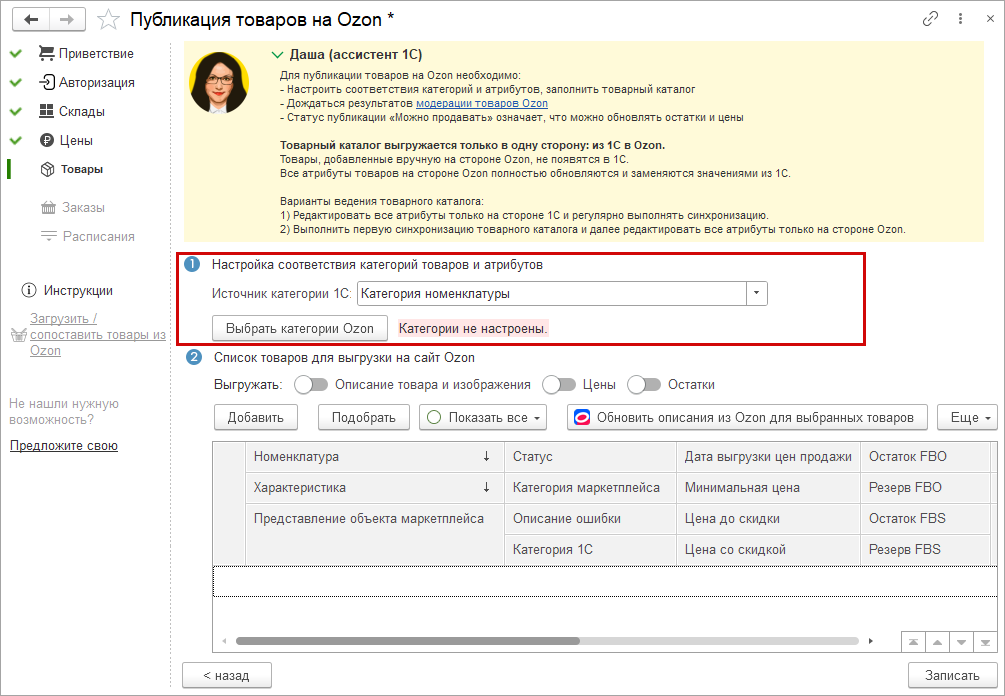Turn on the Остатки export switch
The image size is (1005, 696).
tap(644, 385)
